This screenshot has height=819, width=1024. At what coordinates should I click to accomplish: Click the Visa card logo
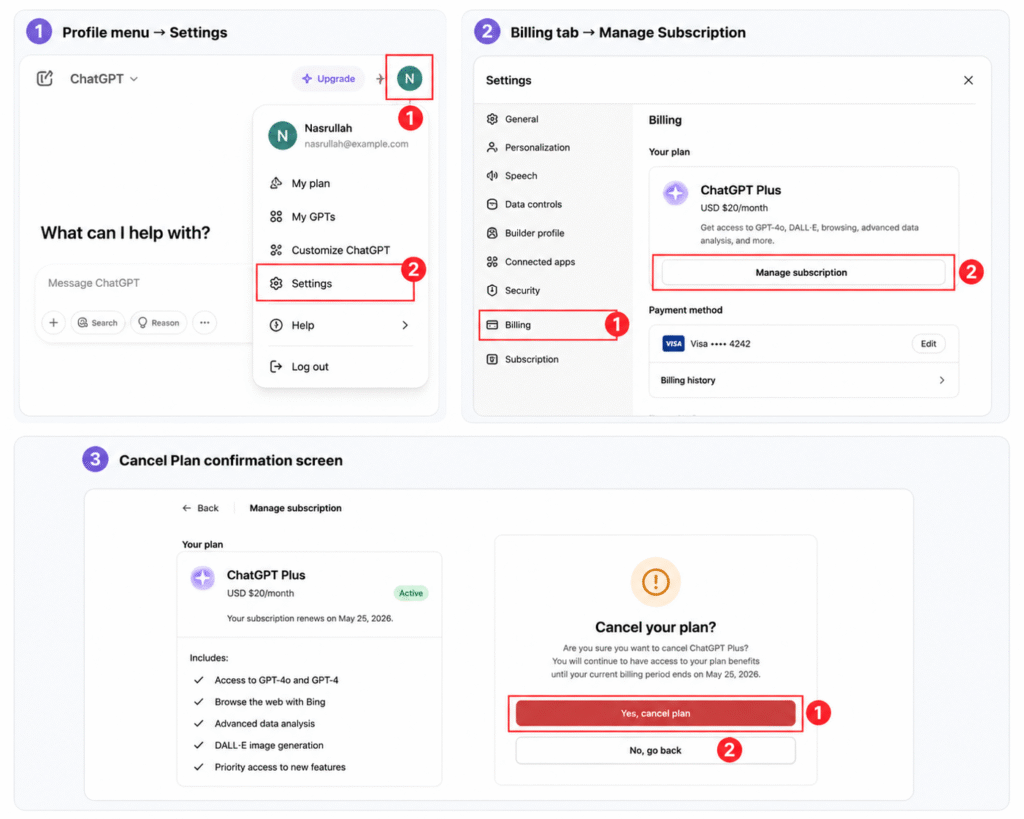click(673, 344)
